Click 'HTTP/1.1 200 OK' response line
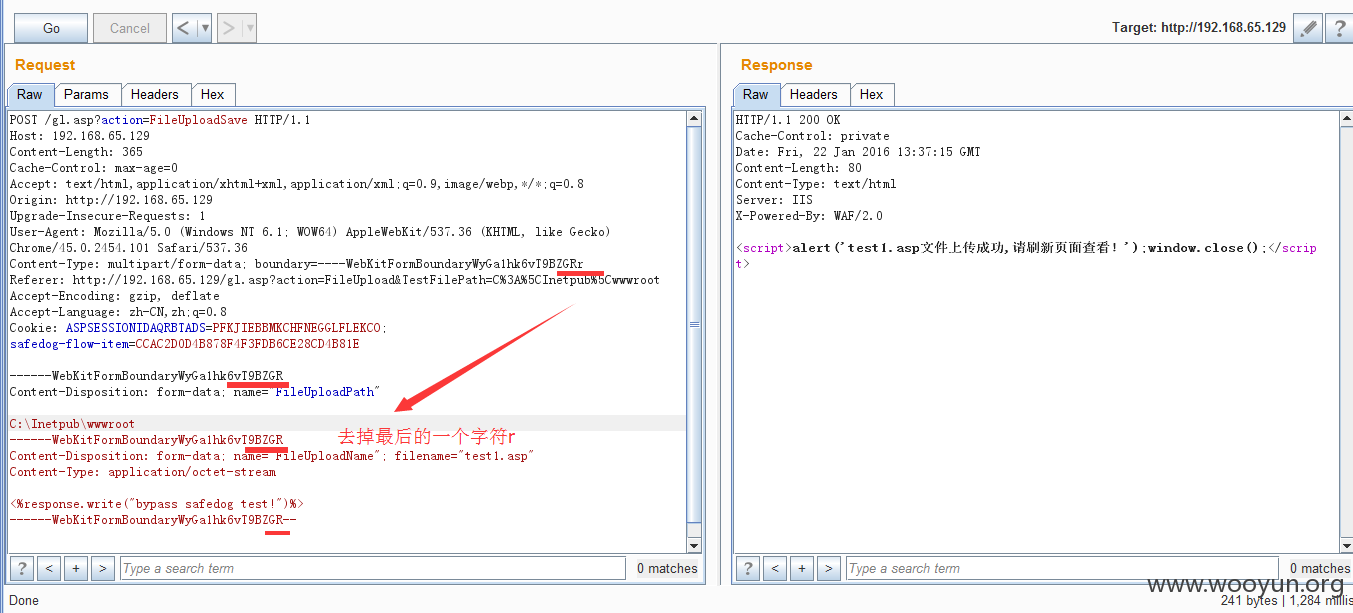 [x=787, y=120]
